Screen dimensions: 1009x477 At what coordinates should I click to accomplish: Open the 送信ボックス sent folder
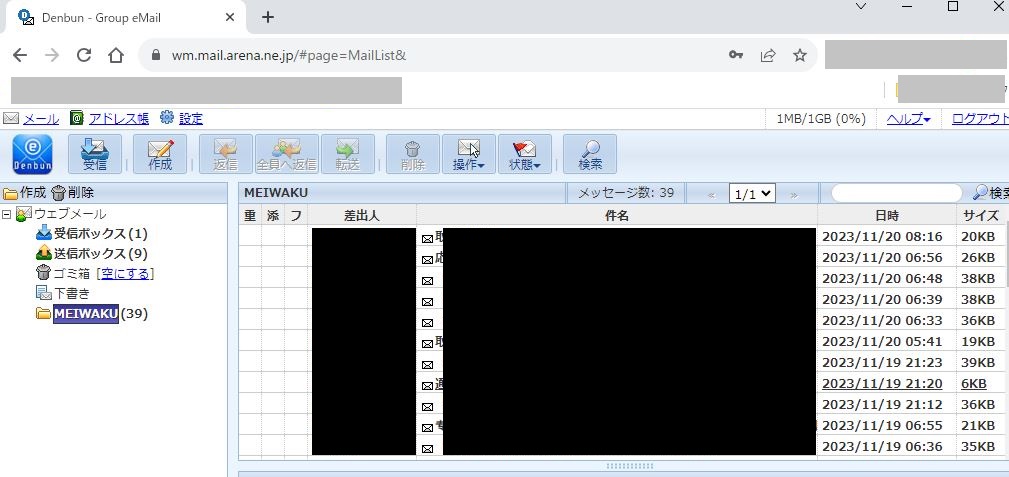[x=100, y=254]
